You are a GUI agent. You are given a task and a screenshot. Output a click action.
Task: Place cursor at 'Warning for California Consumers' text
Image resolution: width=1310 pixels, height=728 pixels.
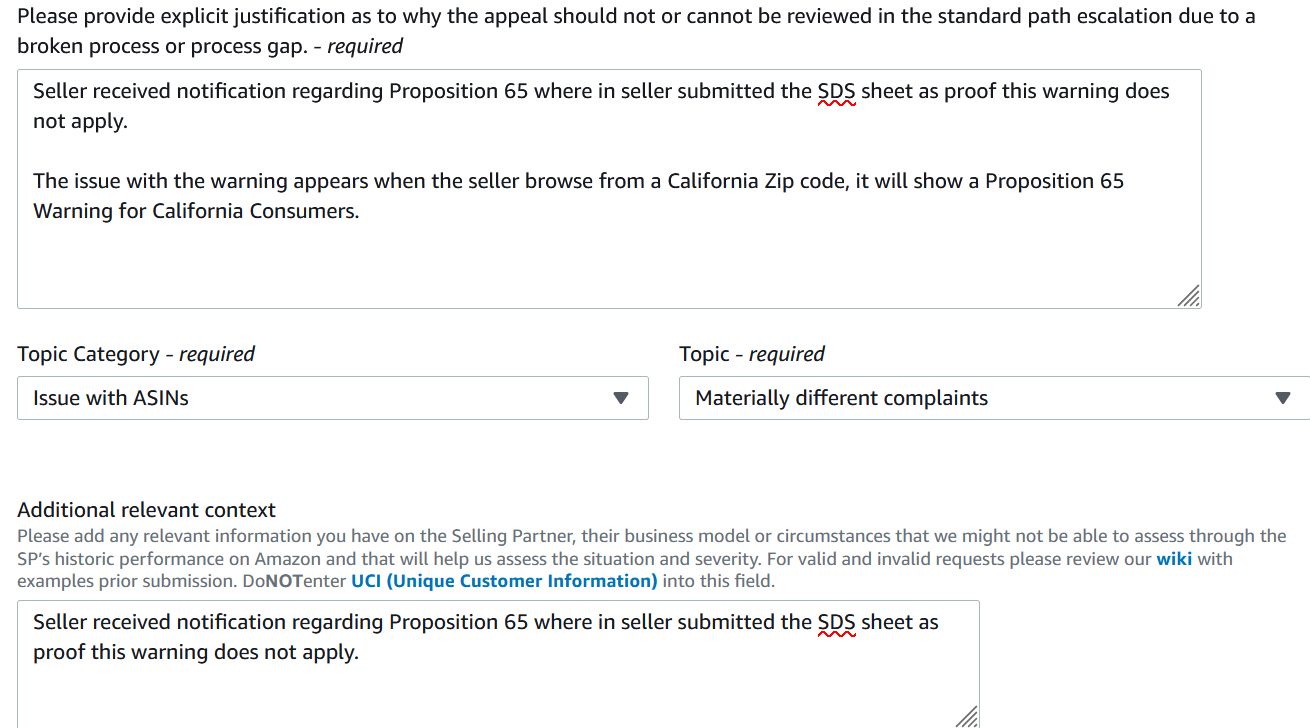[196, 211]
